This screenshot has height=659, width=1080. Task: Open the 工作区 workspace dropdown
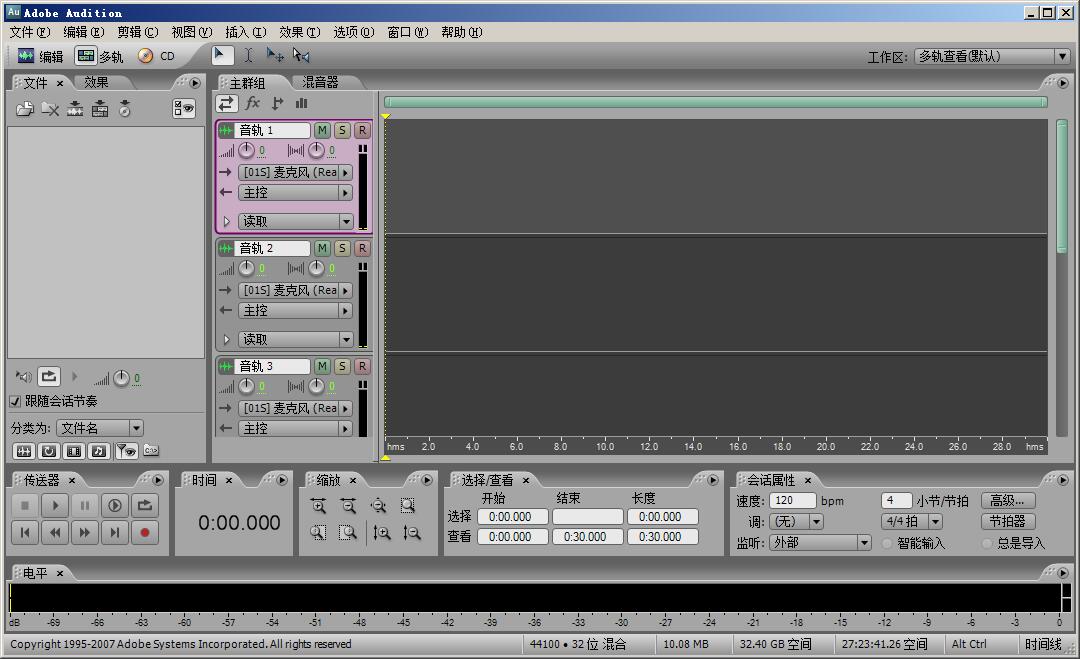(992, 56)
